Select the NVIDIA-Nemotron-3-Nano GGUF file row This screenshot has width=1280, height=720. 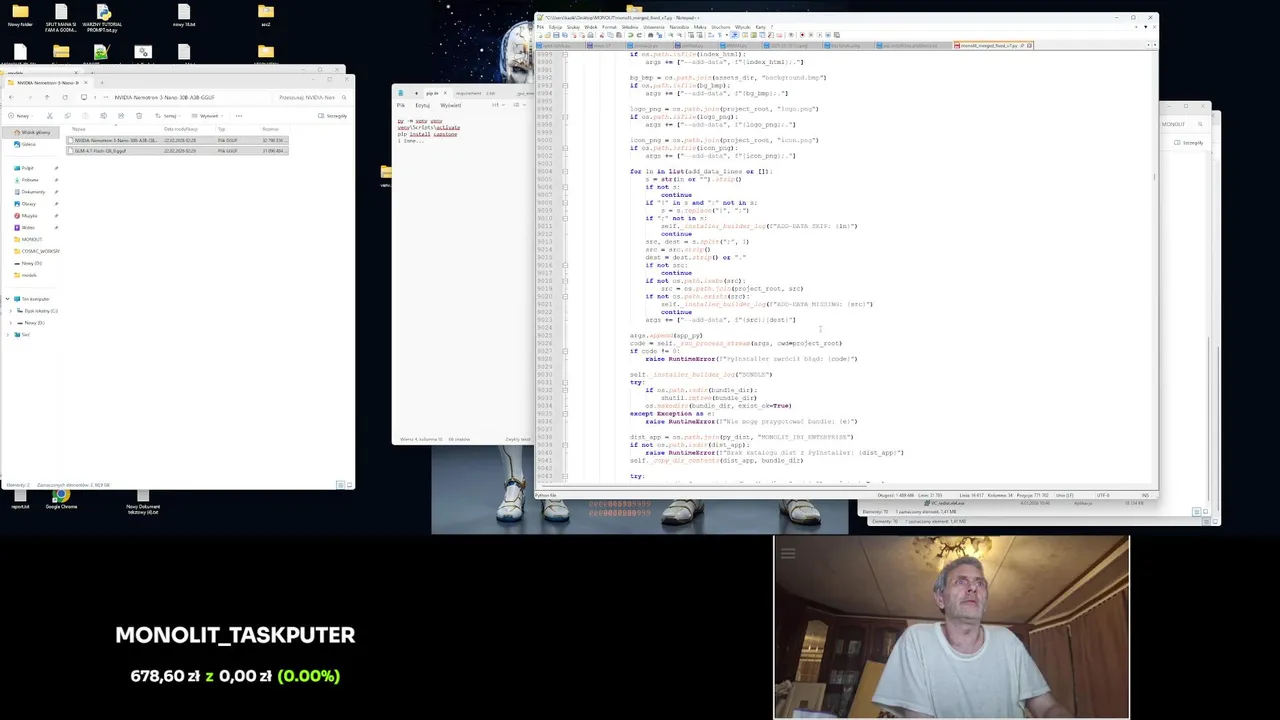[x=178, y=140]
